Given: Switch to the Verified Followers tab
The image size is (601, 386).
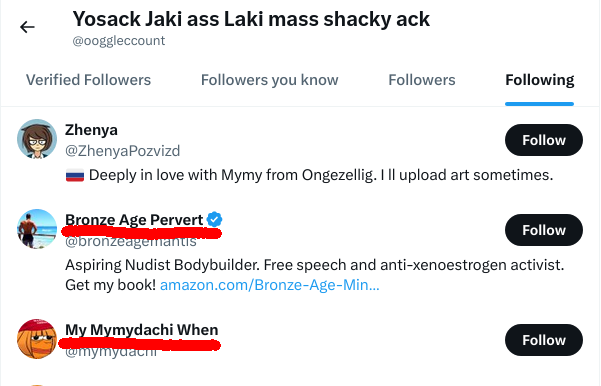Looking at the screenshot, I should pos(89,80).
